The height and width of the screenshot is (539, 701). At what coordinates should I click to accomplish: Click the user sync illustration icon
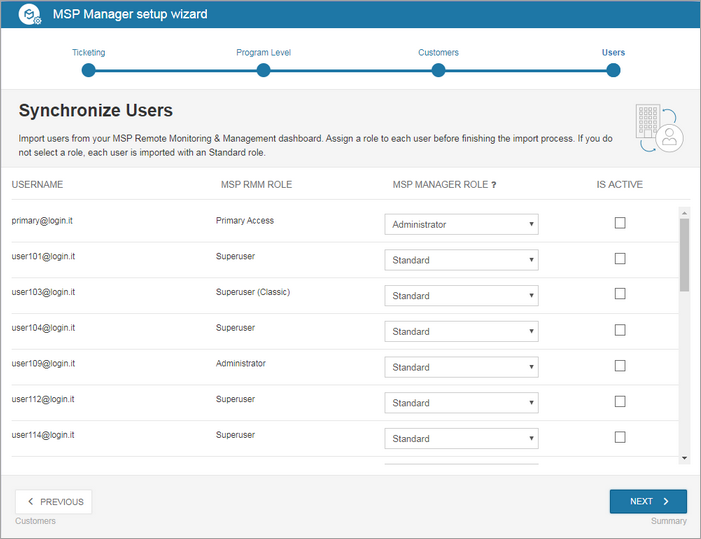coord(659,128)
